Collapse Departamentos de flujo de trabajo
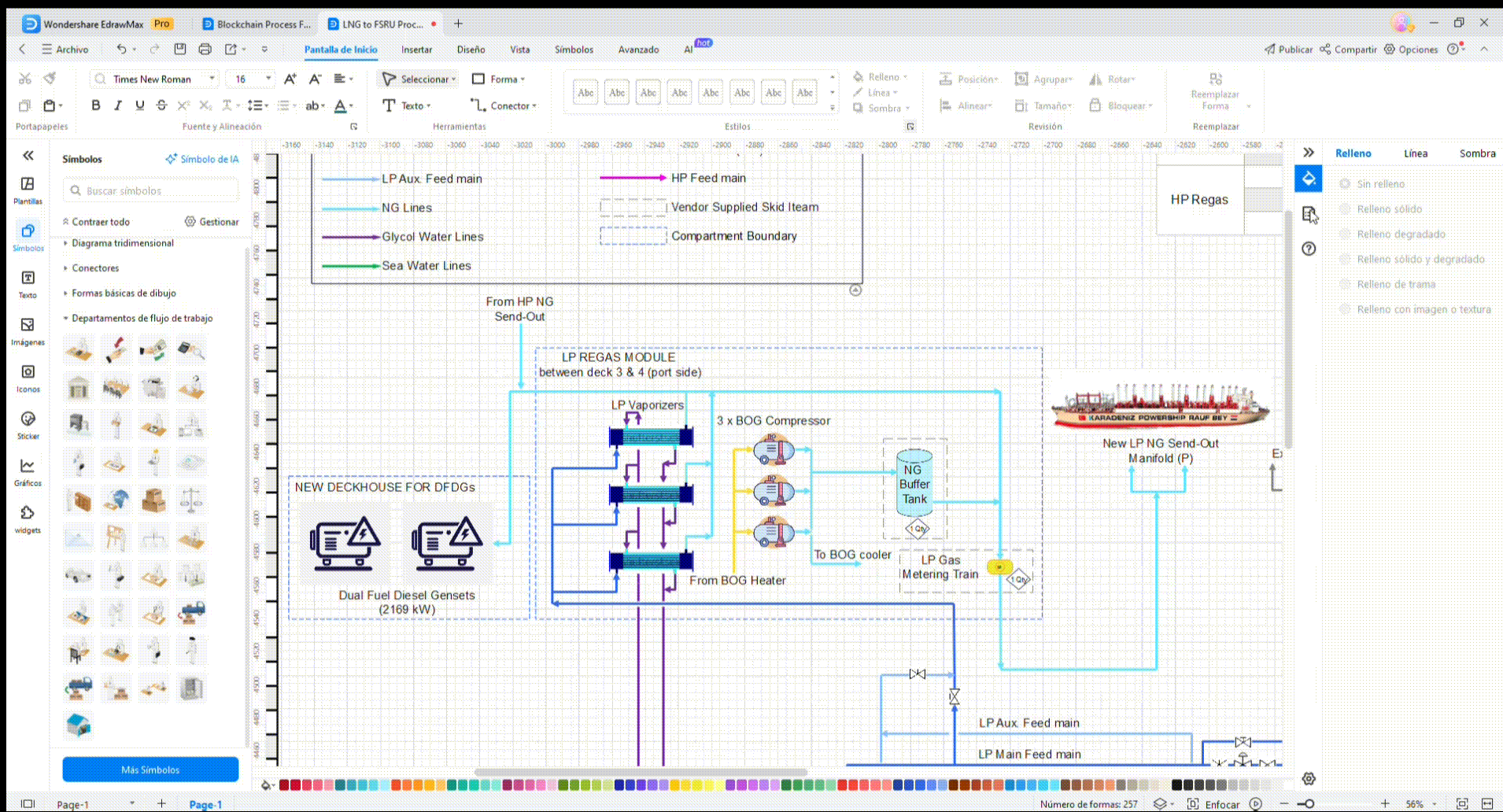 (x=142, y=319)
